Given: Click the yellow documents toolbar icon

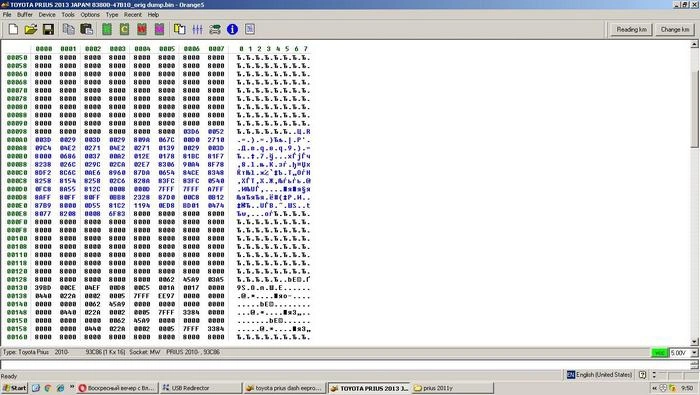Looking at the screenshot, I should (179, 29).
